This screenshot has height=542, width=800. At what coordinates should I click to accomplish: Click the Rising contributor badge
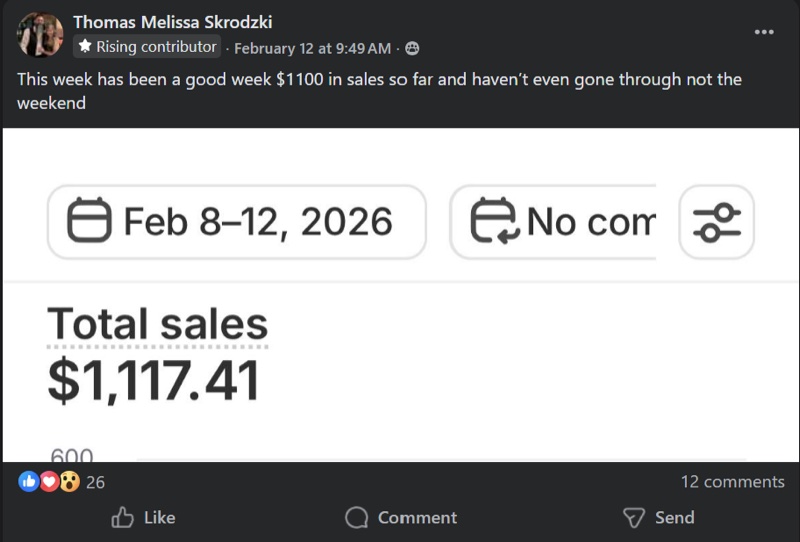point(147,47)
